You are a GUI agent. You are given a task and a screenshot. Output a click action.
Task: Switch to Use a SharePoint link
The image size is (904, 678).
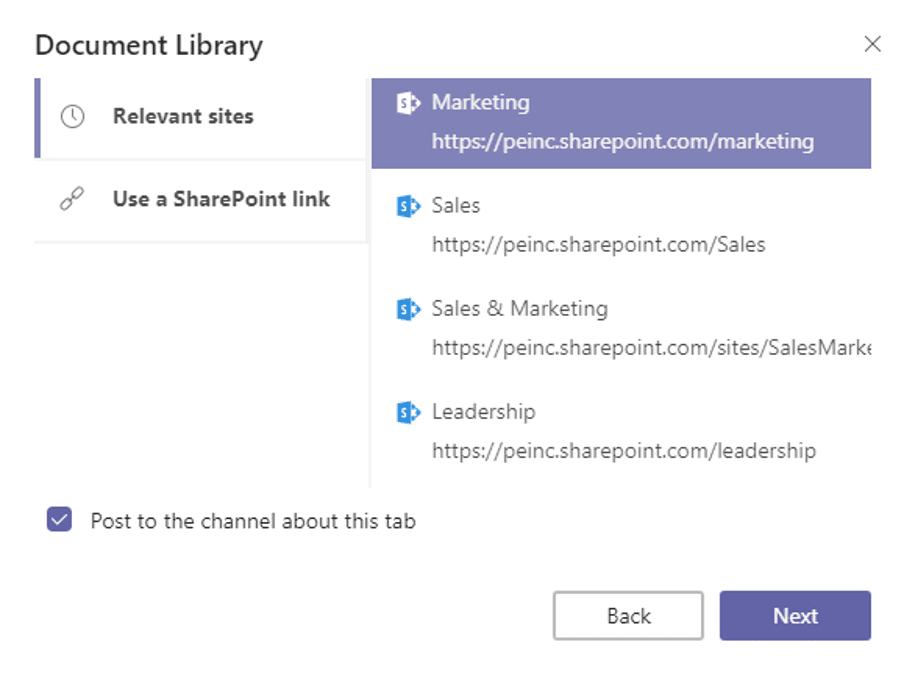click(x=201, y=200)
